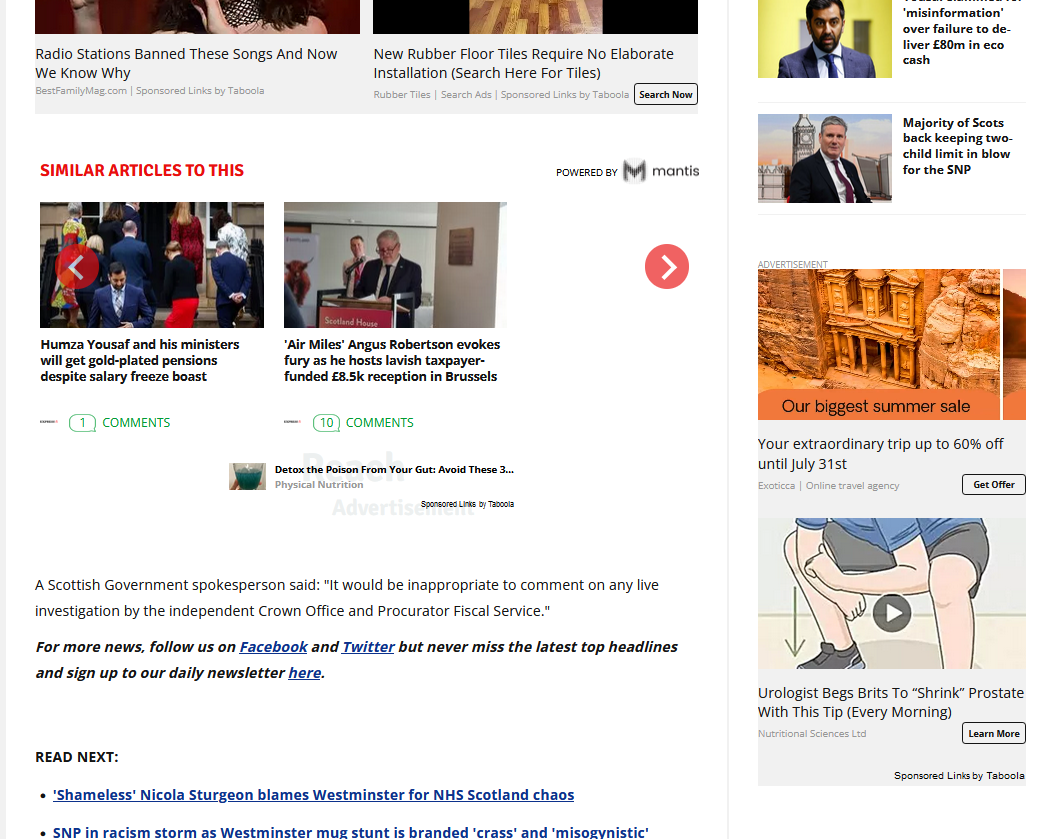This screenshot has height=839, width=1041.
Task: Click Sponsored Links by Taboola in sidebar
Action: [x=959, y=775]
